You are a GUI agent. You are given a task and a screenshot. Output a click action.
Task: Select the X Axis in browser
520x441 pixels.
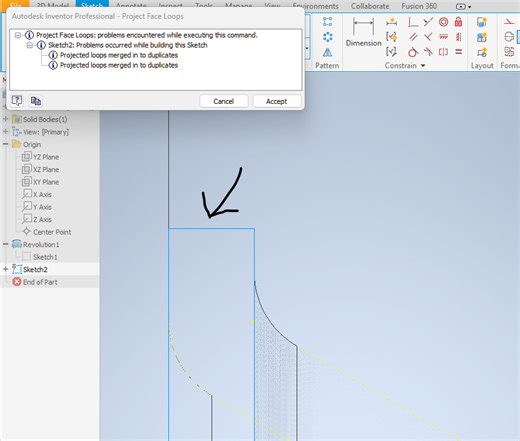pyautogui.click(x=37, y=194)
